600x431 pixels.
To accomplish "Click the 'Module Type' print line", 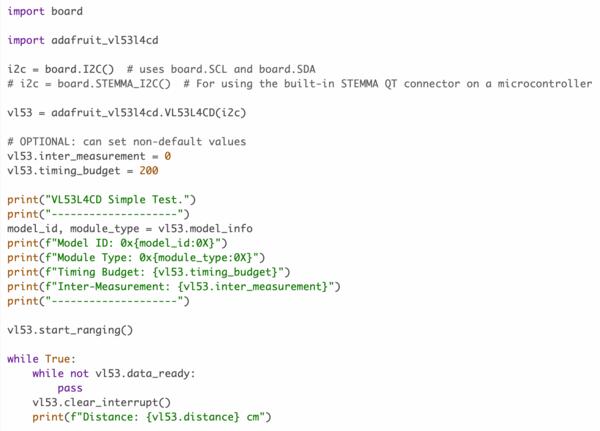I will (135, 257).
